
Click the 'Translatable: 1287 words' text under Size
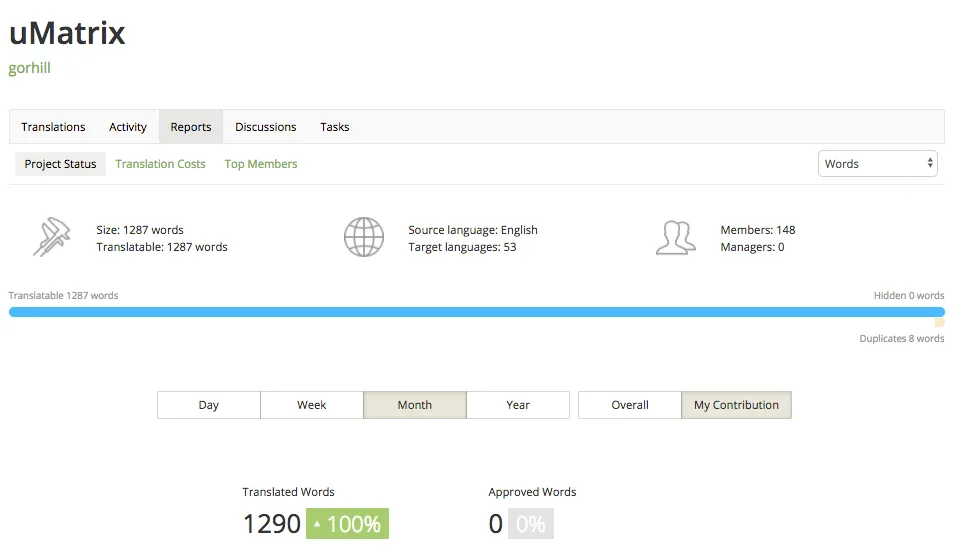coord(162,247)
